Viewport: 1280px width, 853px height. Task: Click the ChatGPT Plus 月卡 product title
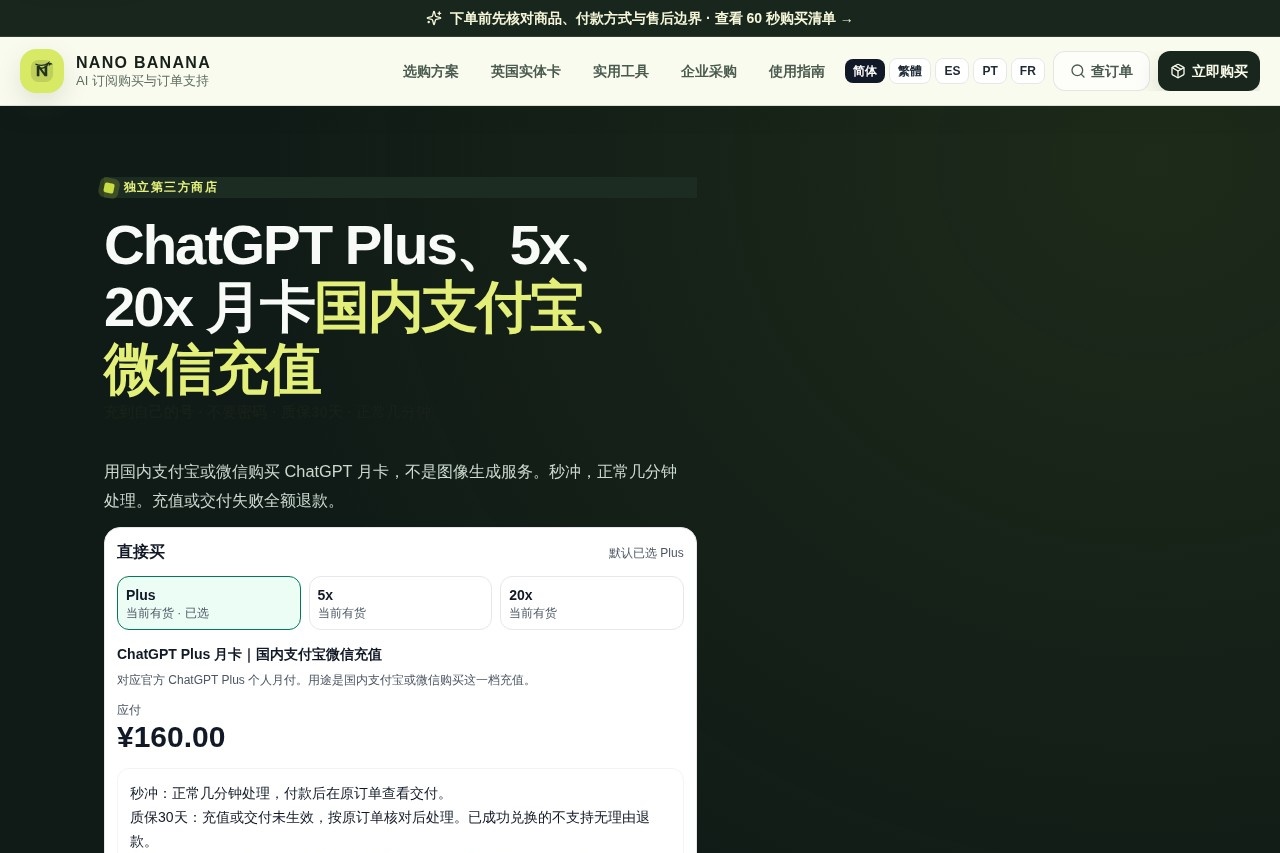(x=249, y=654)
